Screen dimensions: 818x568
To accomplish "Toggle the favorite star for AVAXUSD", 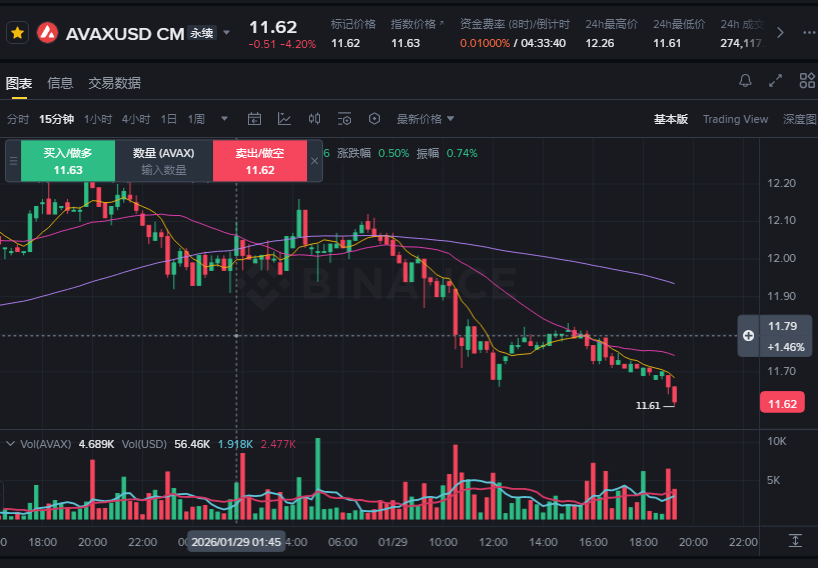I will [17, 33].
